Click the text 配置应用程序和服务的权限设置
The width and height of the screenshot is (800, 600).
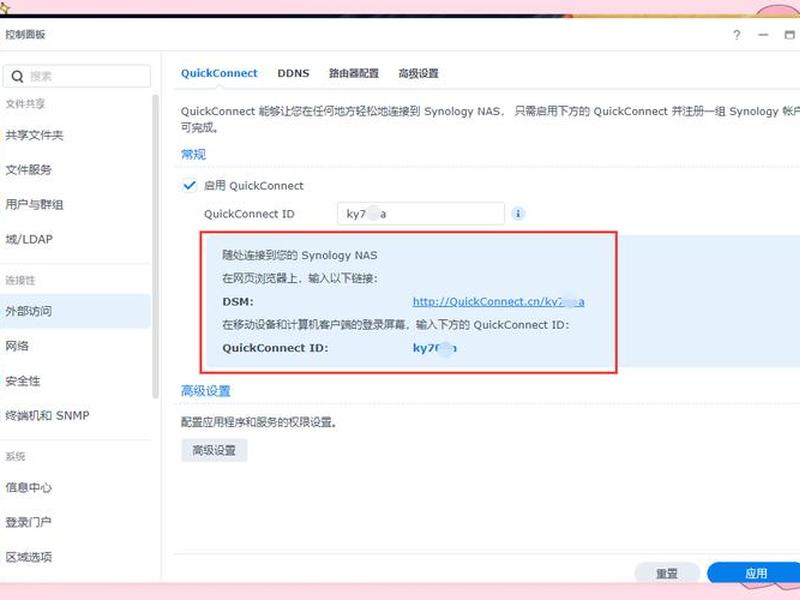(x=258, y=422)
